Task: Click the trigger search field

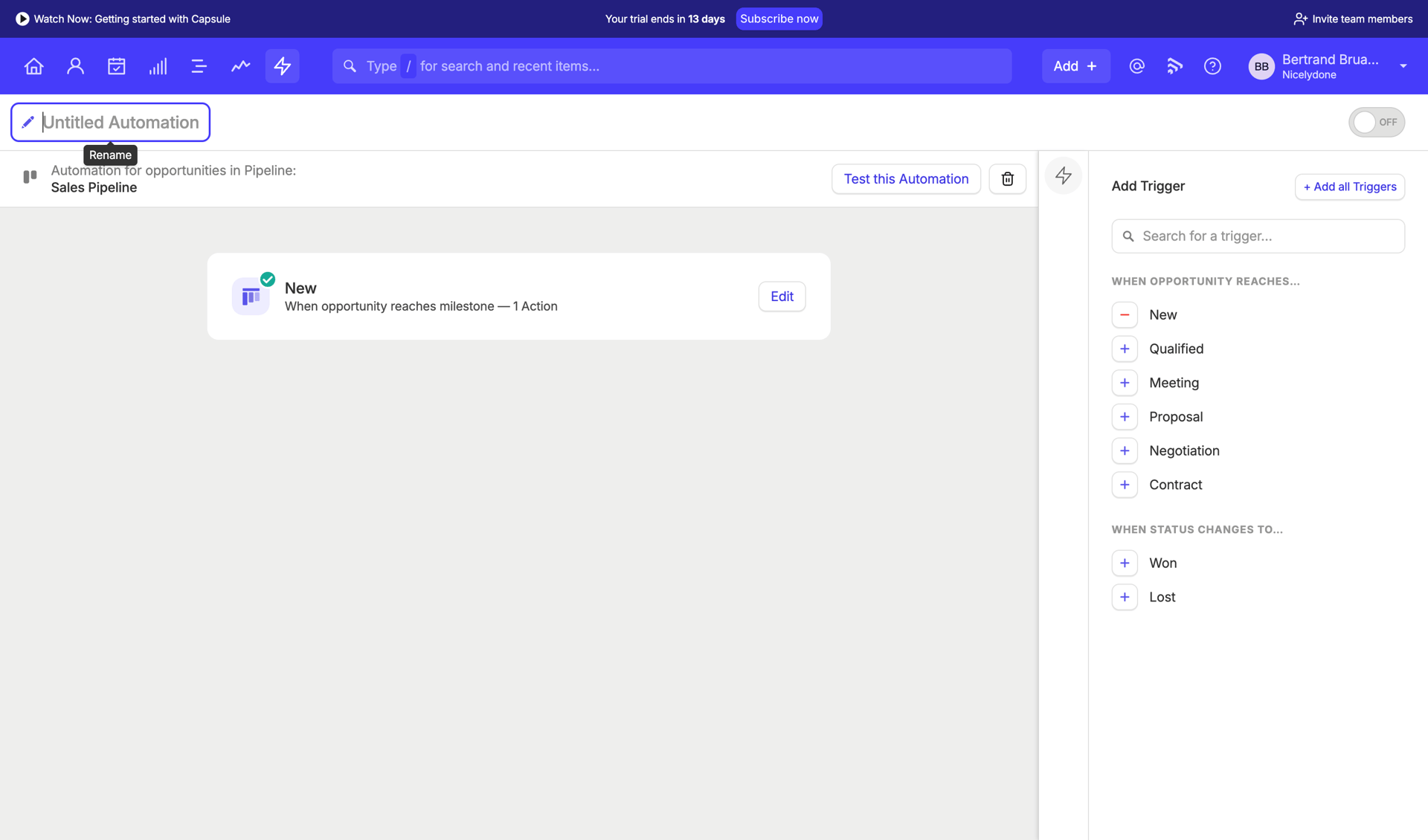Action: click(1257, 236)
